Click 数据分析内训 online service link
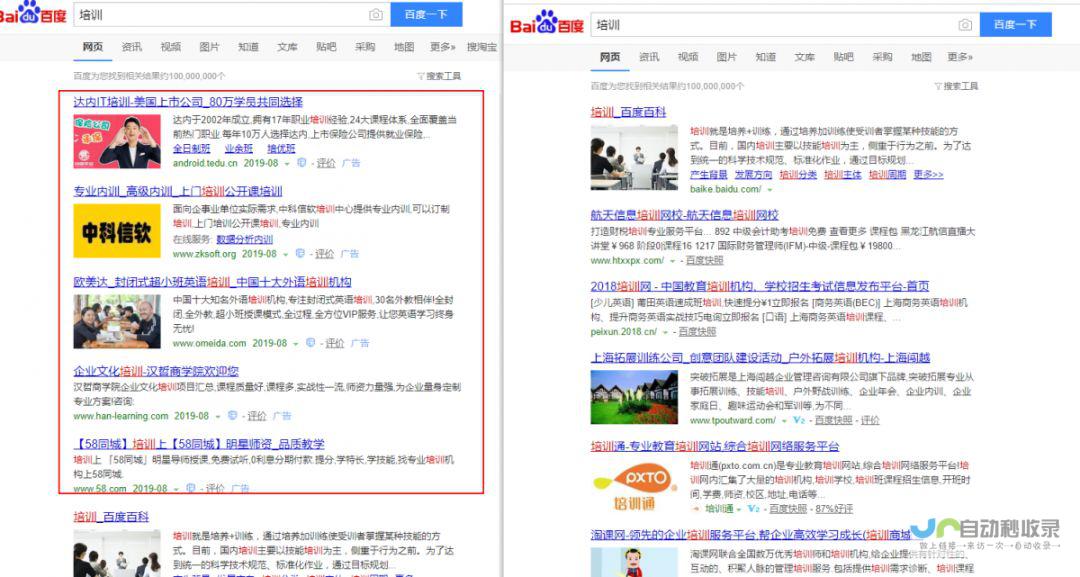Screen dimensions: 1080x577 [x=245, y=240]
